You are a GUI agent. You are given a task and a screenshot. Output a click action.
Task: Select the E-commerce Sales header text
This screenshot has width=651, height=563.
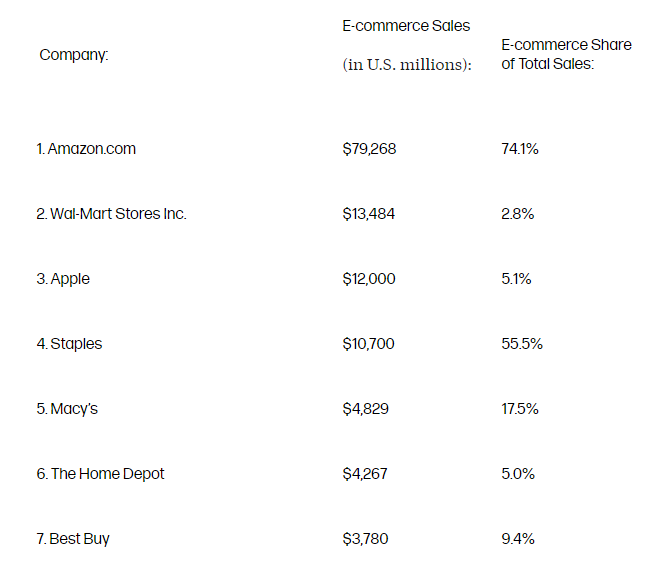point(406,26)
